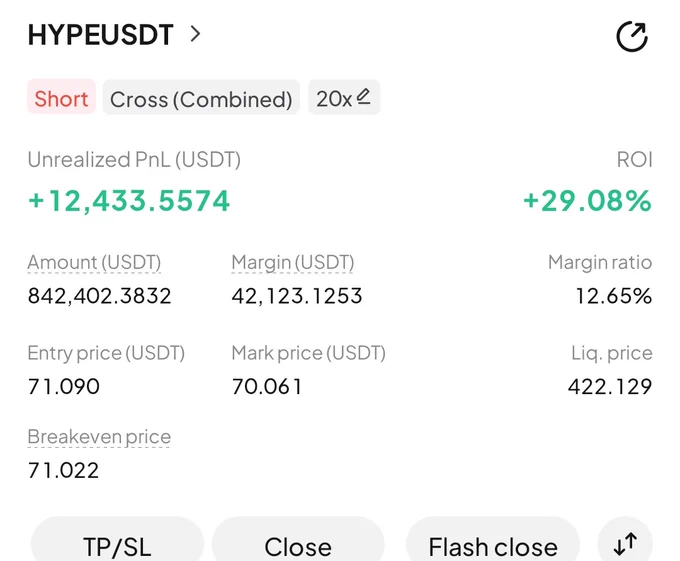Tap the ROI percentage +29.08%
This screenshot has width=680, height=561.
(x=588, y=201)
